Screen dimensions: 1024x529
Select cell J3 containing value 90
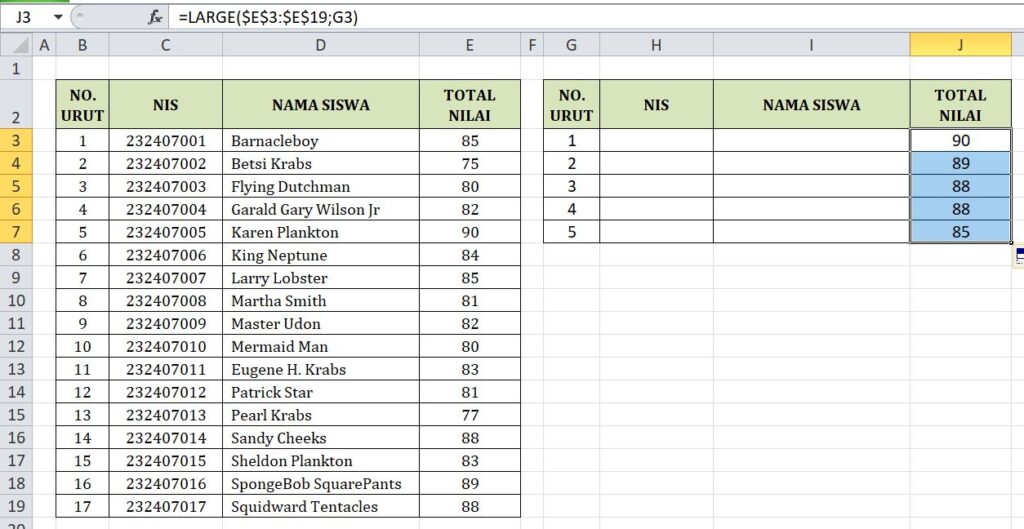coord(960,141)
